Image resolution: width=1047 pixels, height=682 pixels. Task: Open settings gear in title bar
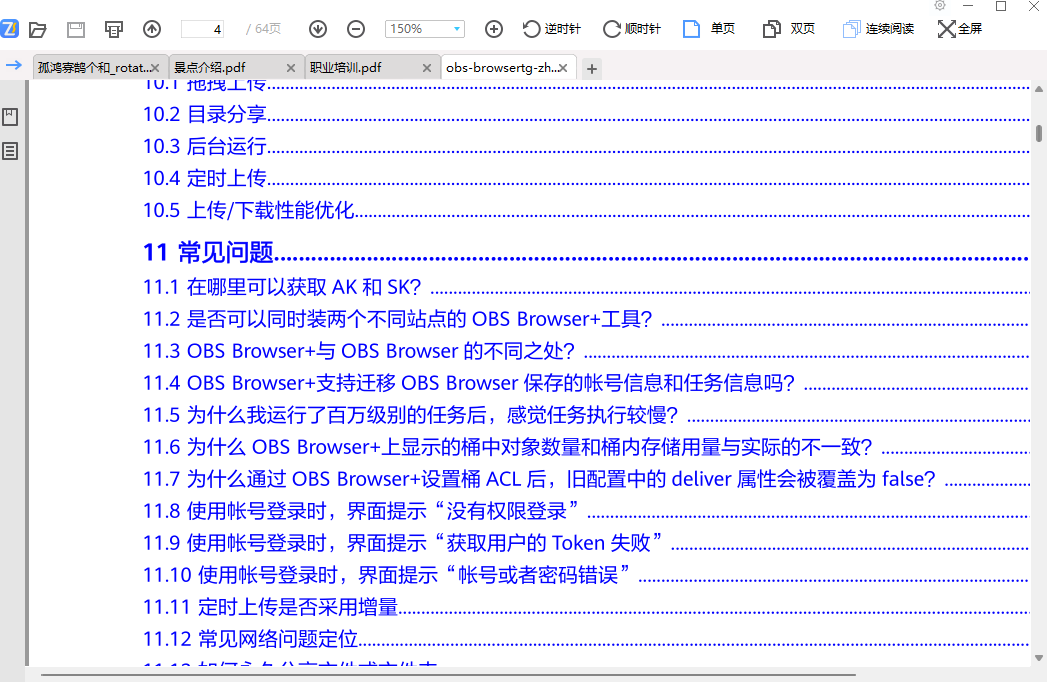(x=939, y=6)
